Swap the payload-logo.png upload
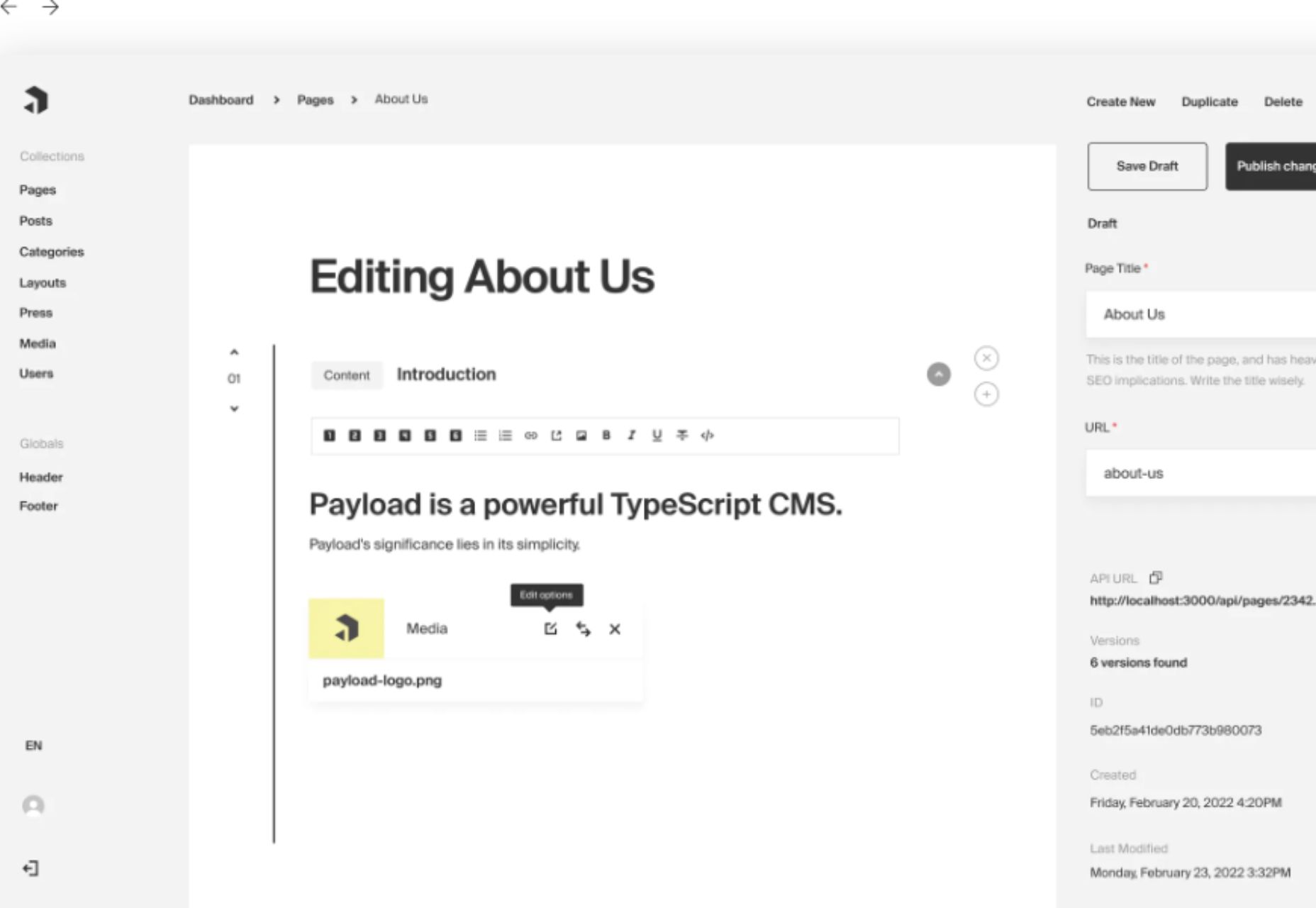This screenshot has width=1316, height=908. point(584,629)
